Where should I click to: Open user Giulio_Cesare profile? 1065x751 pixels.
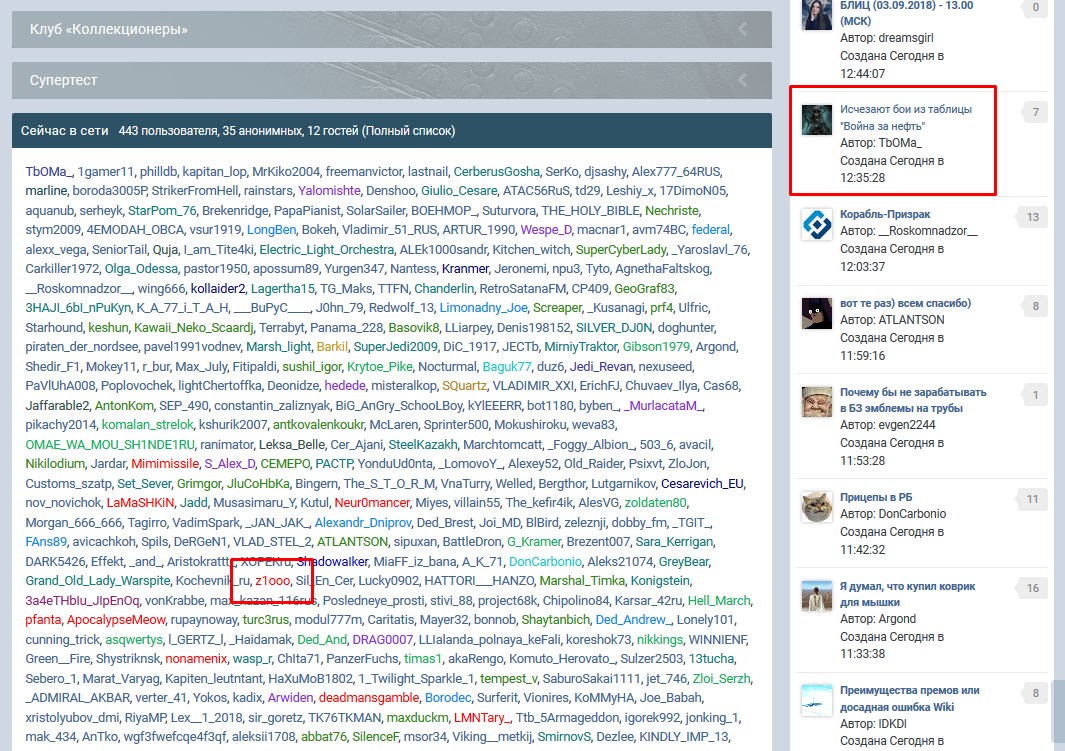458,191
